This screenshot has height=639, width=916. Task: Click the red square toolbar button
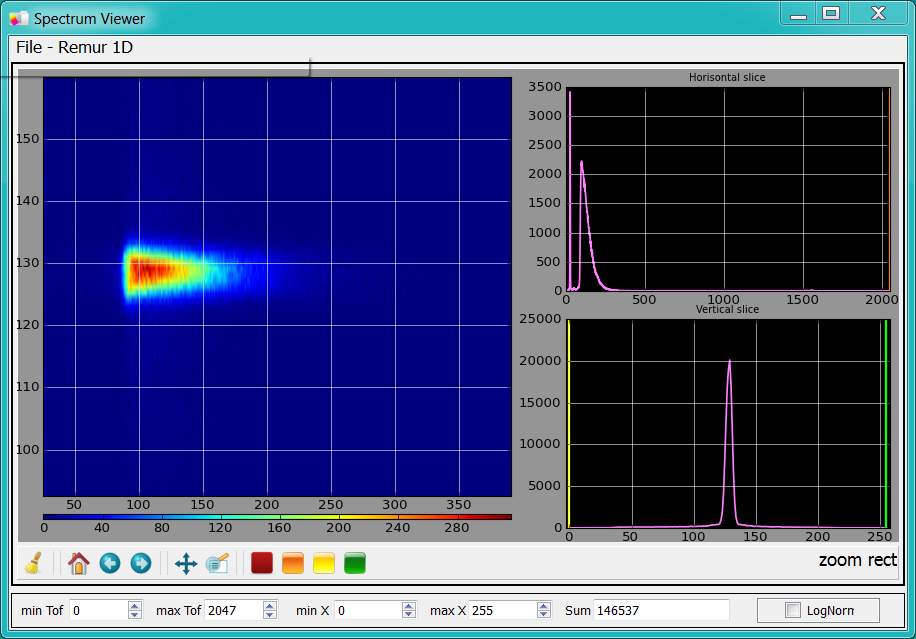[x=262, y=563]
